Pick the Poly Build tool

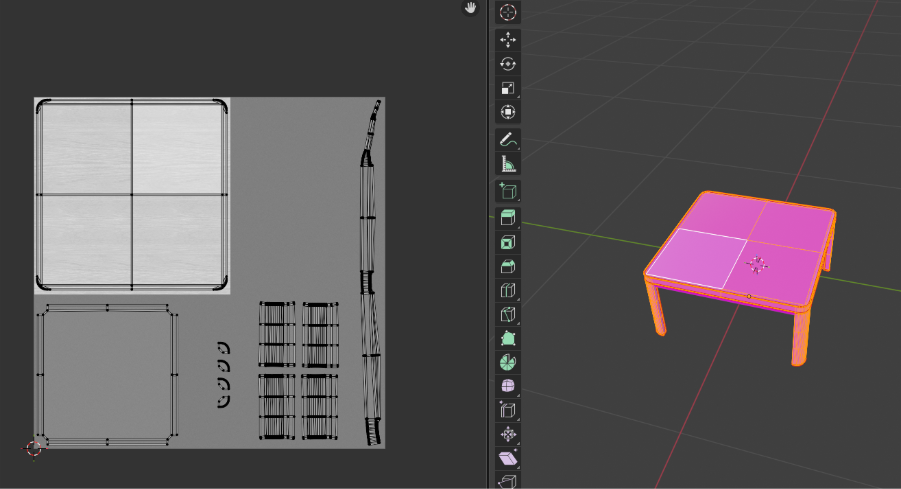click(508, 339)
